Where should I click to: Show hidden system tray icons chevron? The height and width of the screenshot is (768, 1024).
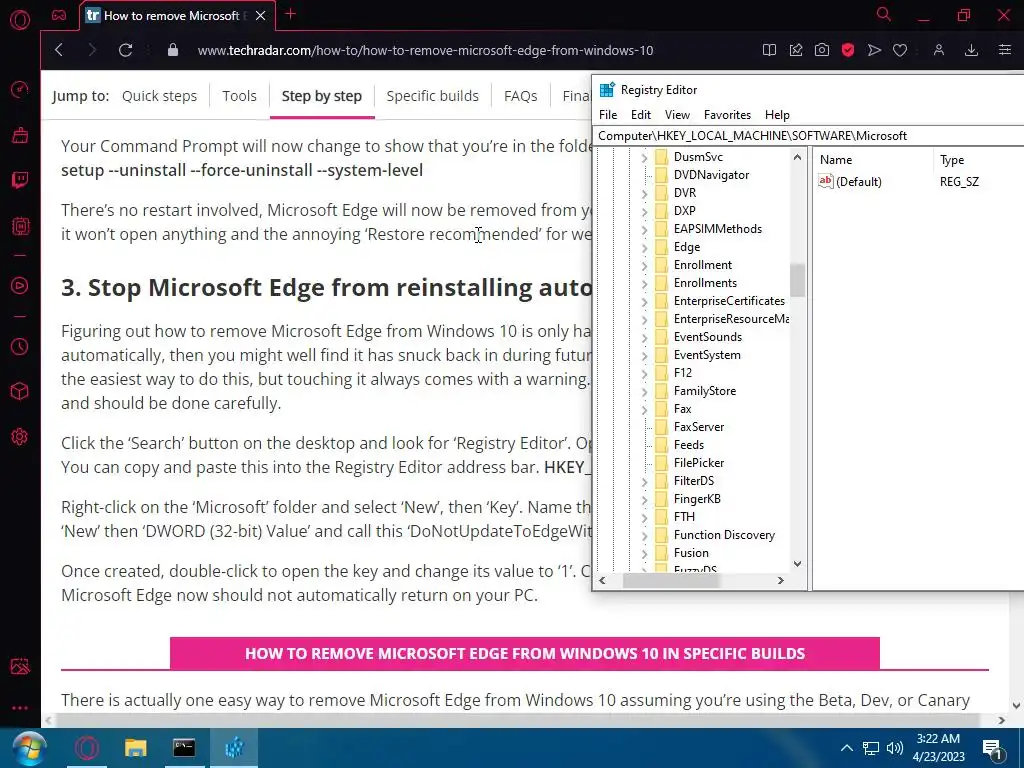point(846,748)
